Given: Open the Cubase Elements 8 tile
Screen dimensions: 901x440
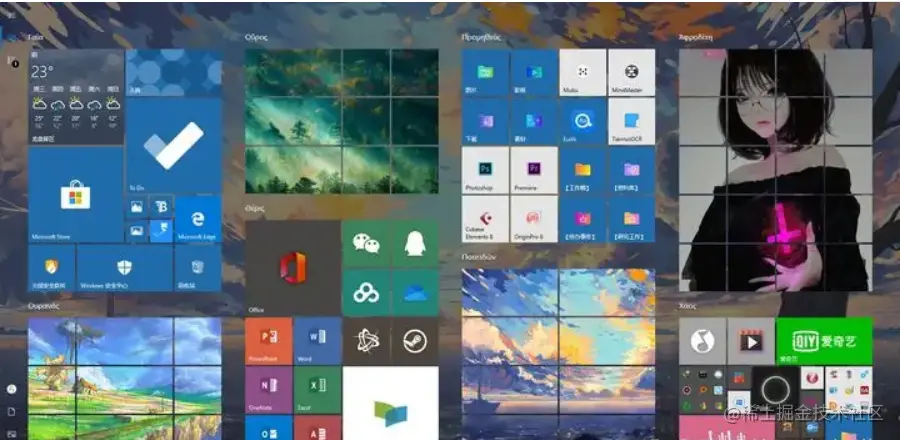Looking at the screenshot, I should click(x=486, y=219).
